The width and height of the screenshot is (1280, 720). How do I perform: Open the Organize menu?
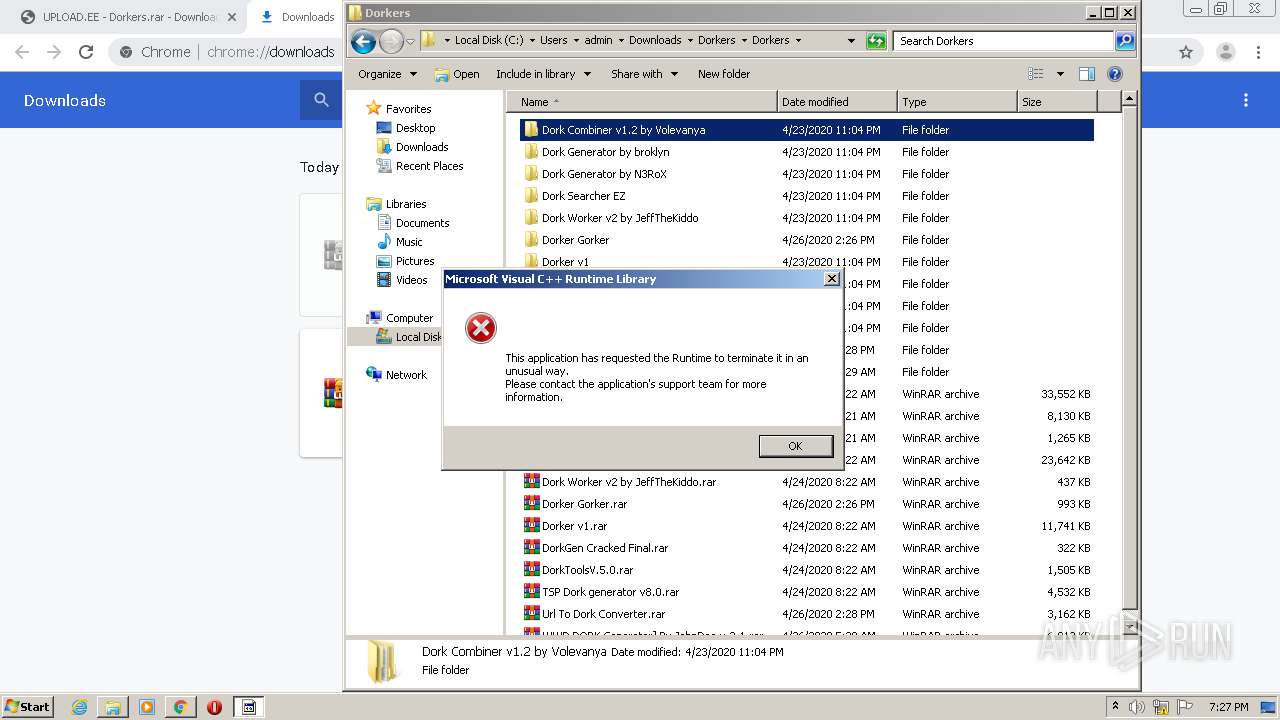tap(387, 74)
